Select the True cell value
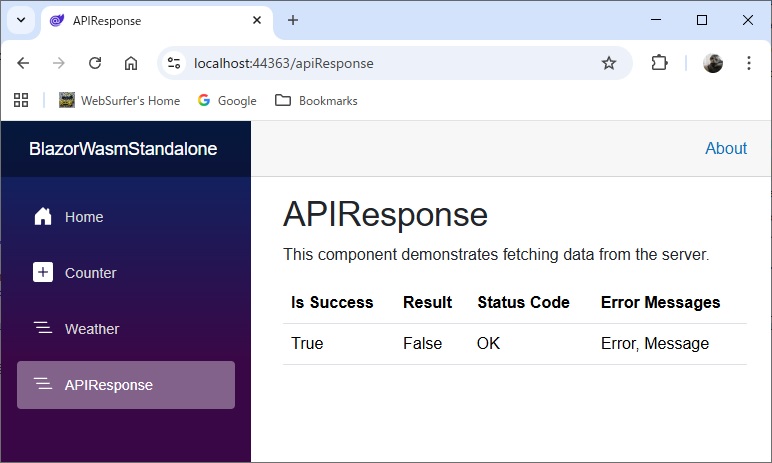This screenshot has width=772, height=463. tap(307, 343)
